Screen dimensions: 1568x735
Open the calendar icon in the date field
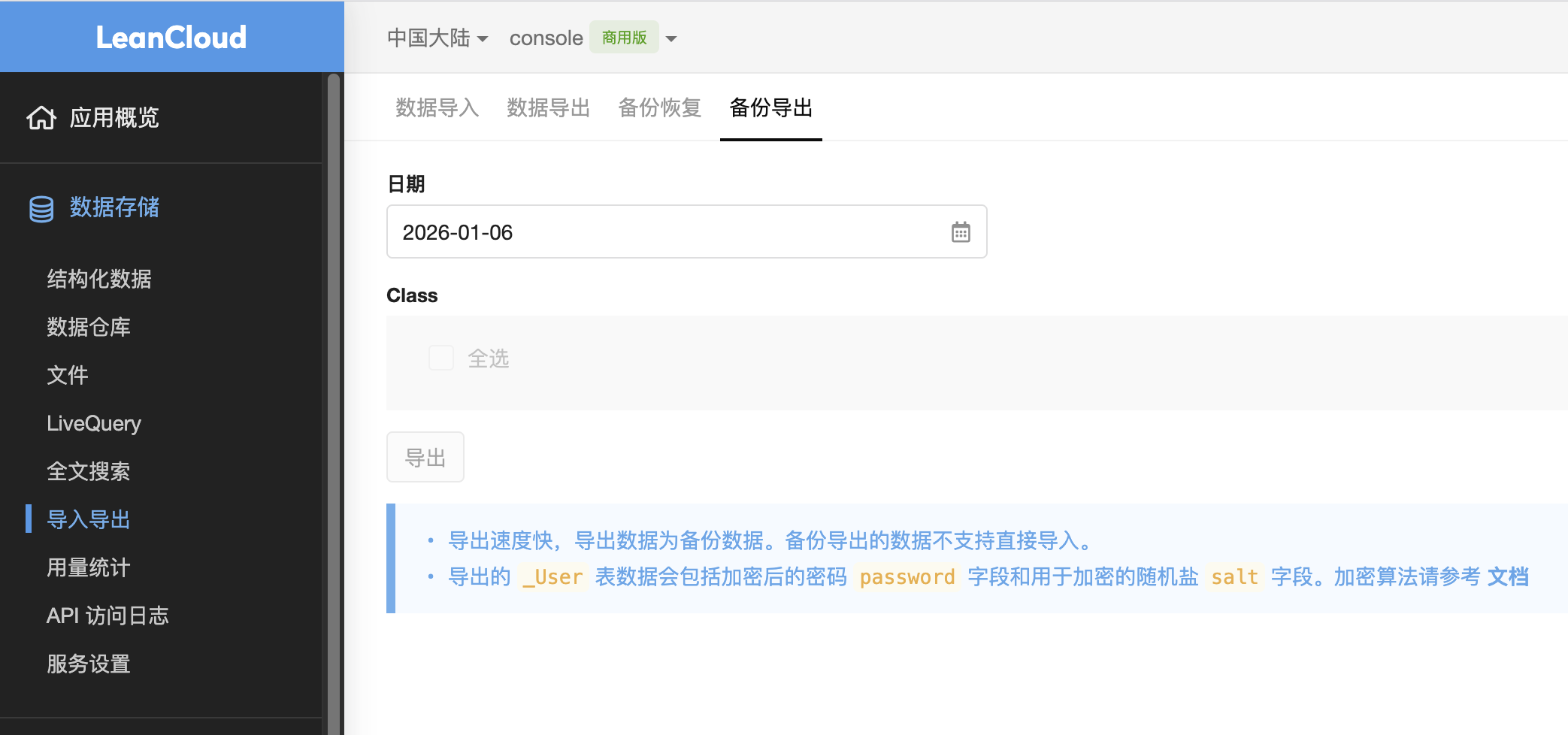(x=960, y=231)
